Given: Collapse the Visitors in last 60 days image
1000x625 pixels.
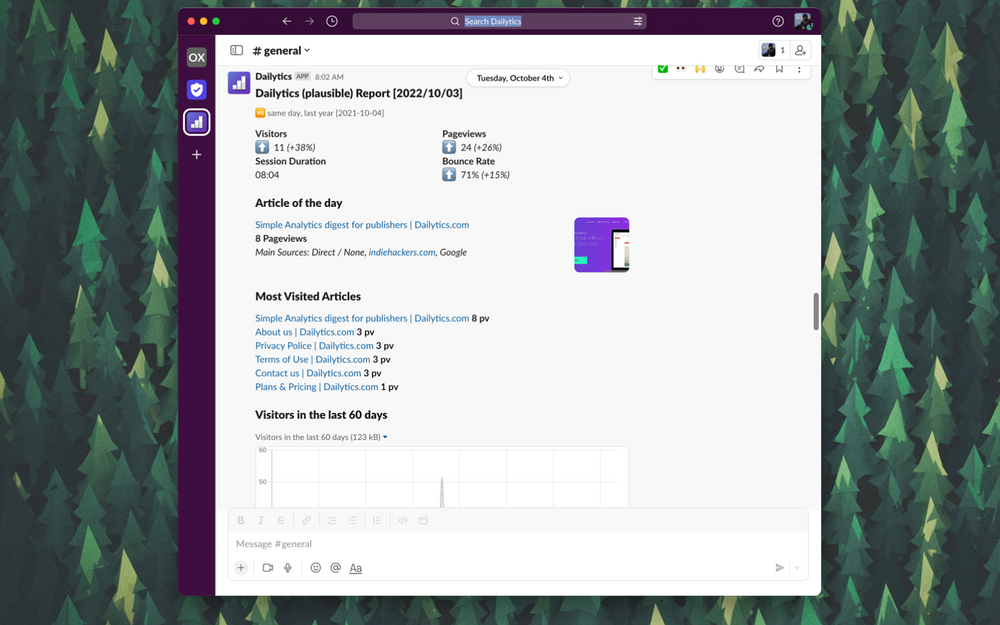Looking at the screenshot, I should 385,437.
